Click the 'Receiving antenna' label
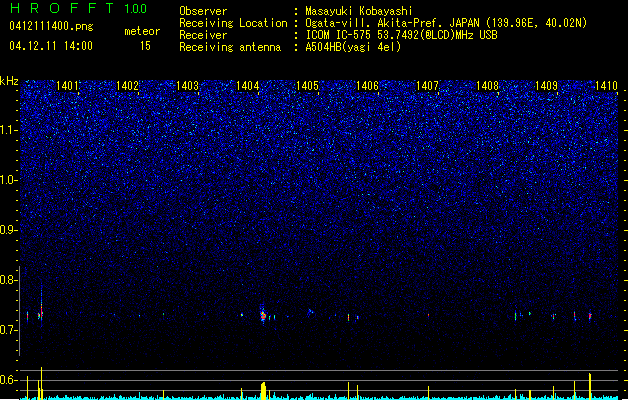Viewport: 629px width, 400px height. pos(230,47)
